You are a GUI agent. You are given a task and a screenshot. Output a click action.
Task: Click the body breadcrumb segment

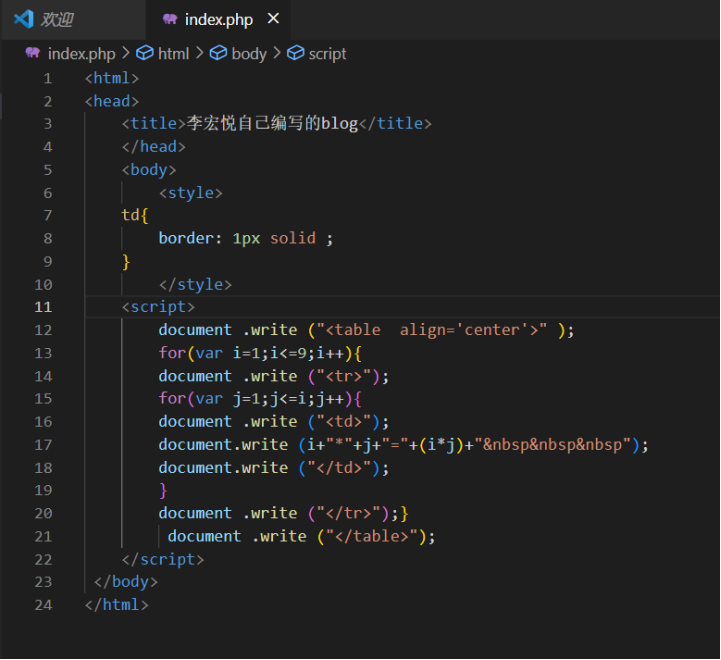[x=249, y=54]
